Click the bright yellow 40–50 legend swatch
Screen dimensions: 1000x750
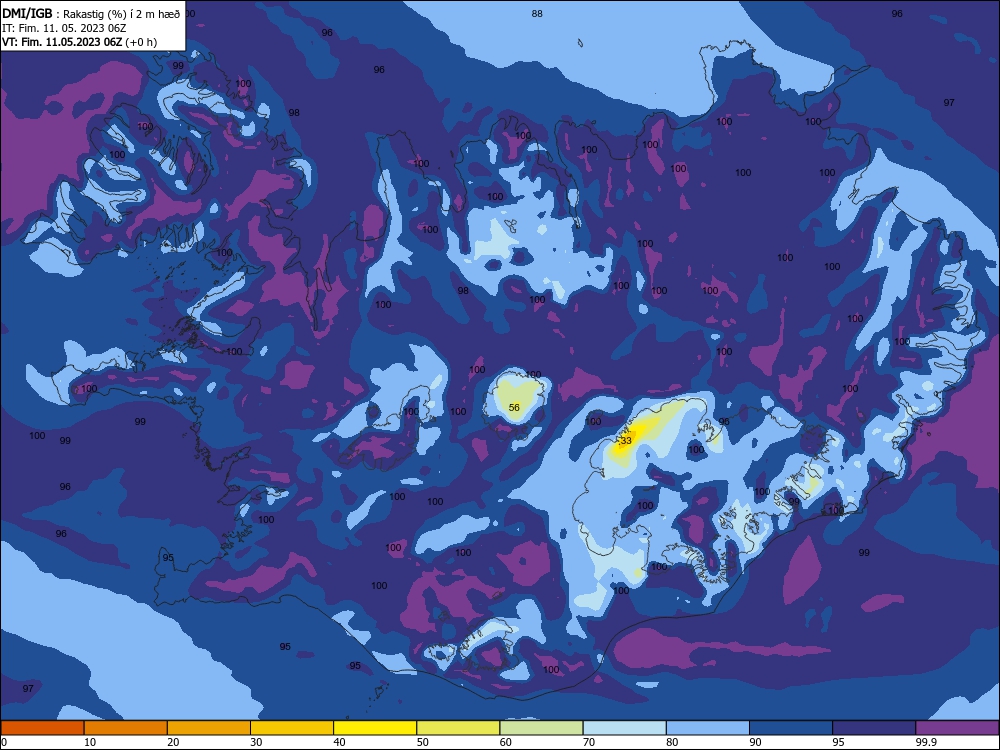(x=375, y=728)
